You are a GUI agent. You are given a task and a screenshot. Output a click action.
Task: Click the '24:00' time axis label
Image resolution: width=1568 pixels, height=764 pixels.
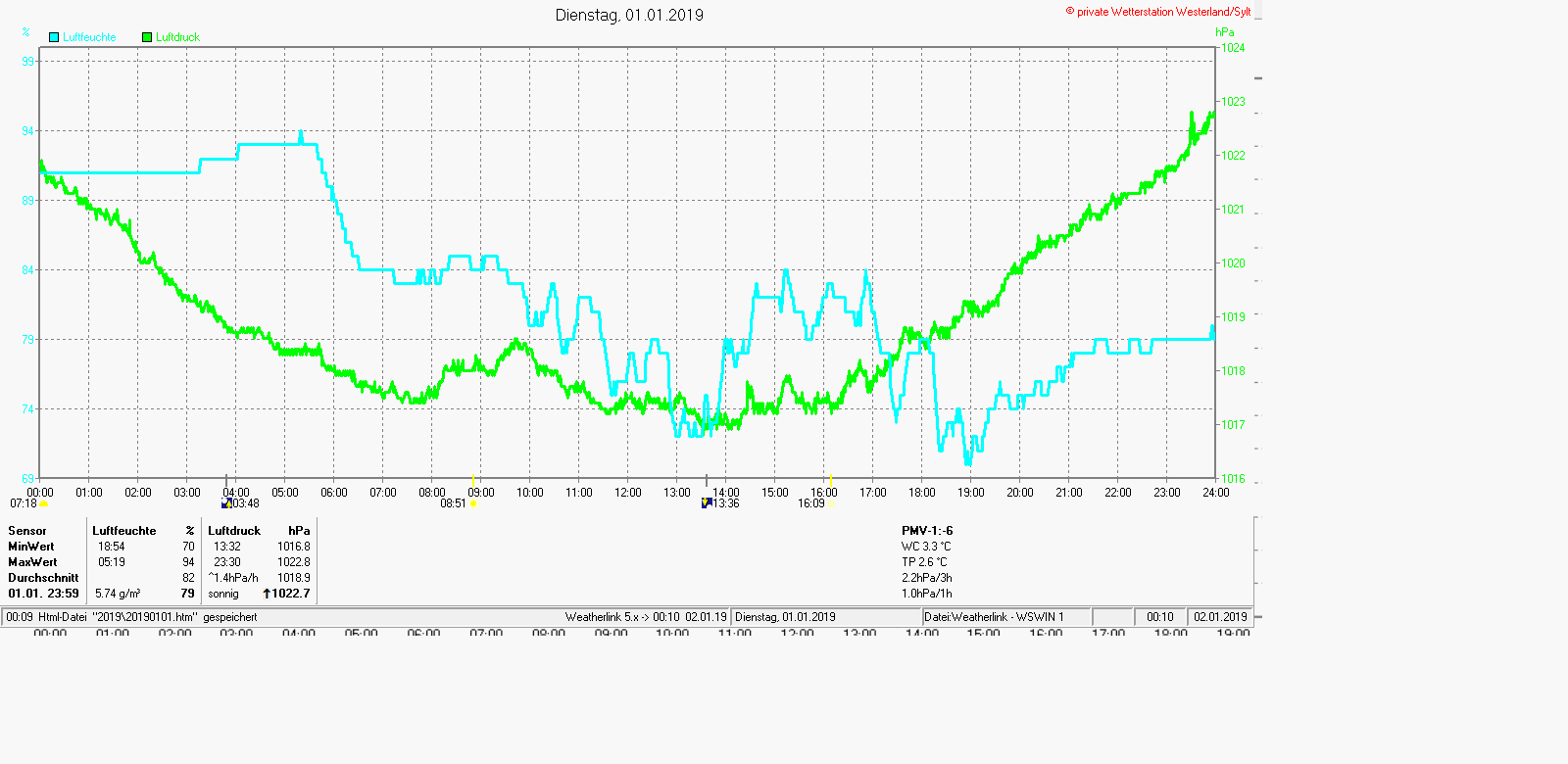click(x=1216, y=493)
